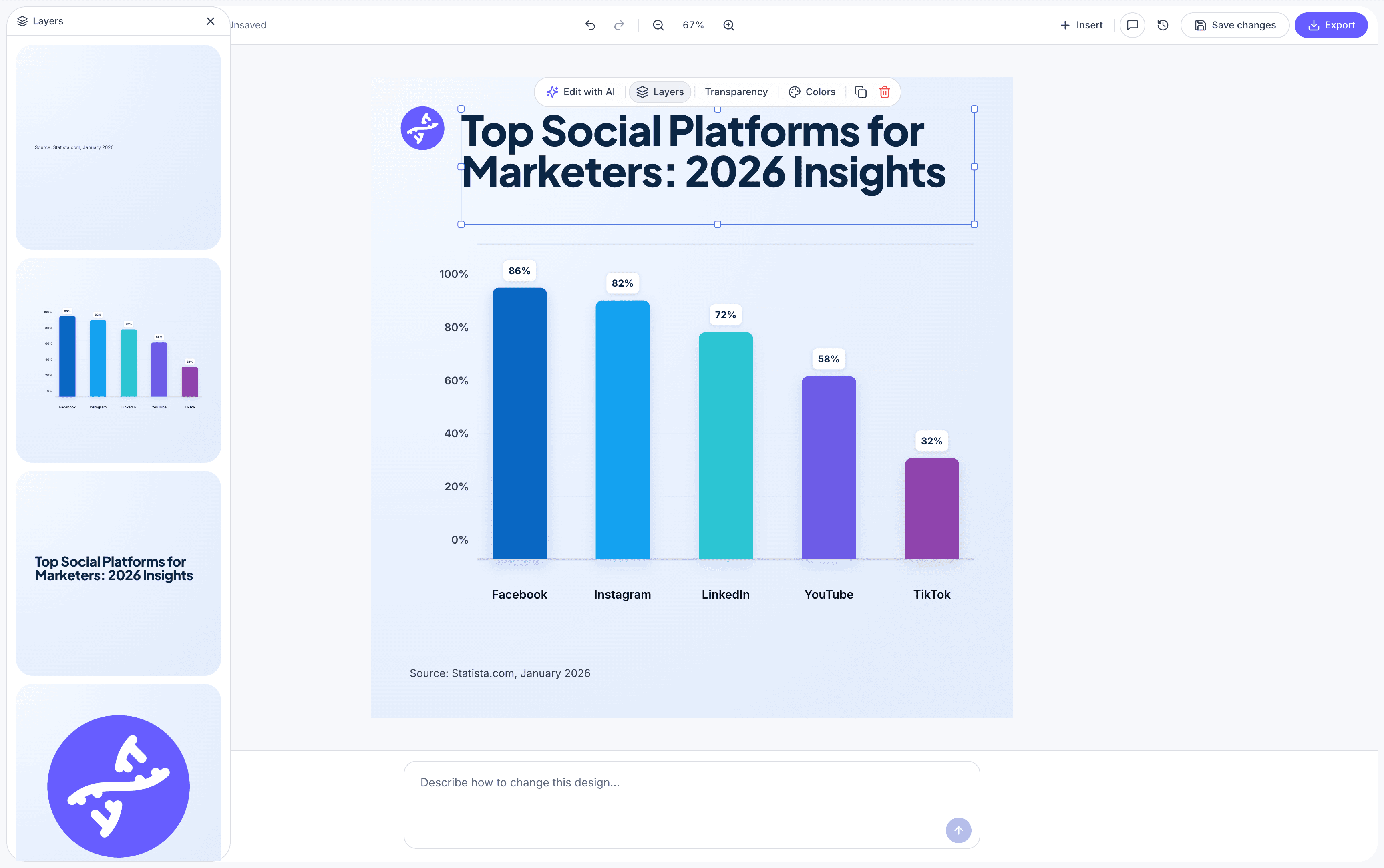The height and width of the screenshot is (868, 1384).
Task: Close the Layers panel
Action: coord(211,21)
